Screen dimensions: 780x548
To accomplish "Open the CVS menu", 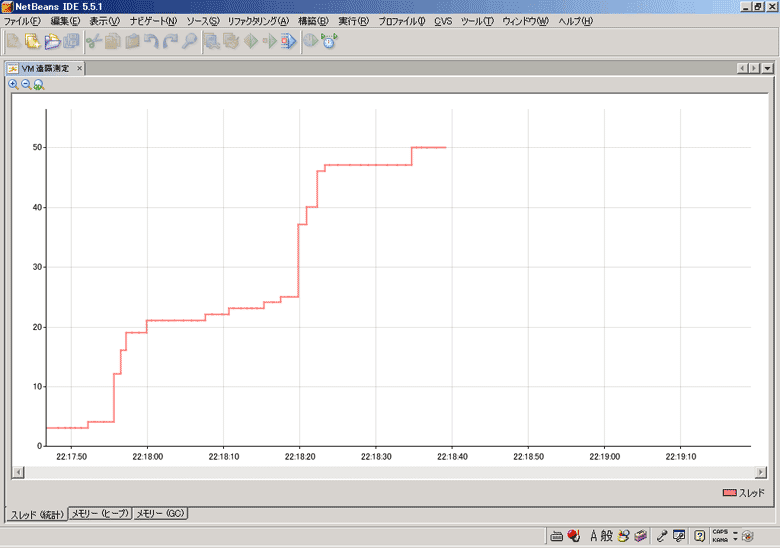I will tap(443, 21).
